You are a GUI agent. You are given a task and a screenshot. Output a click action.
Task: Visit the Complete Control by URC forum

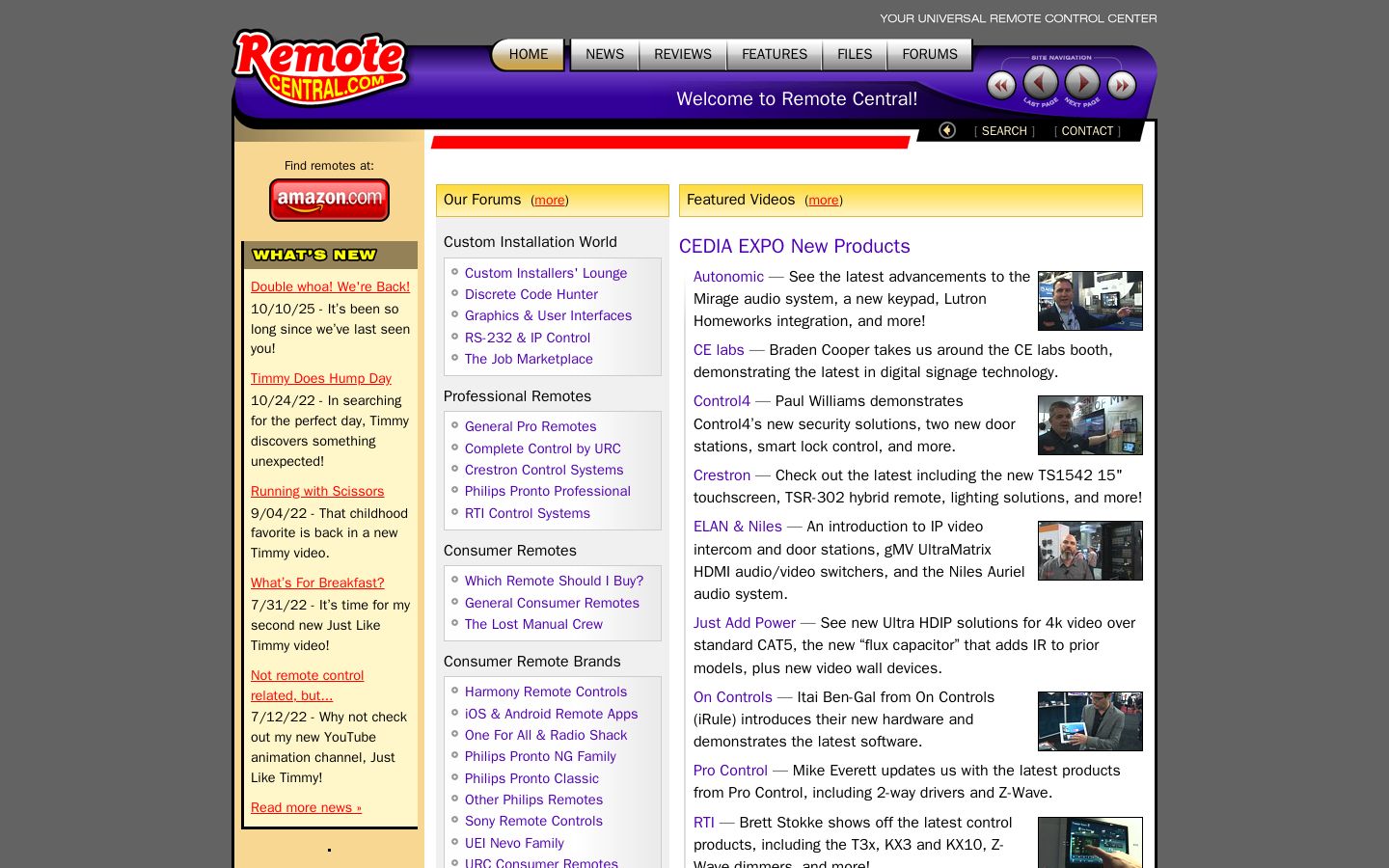tap(543, 448)
